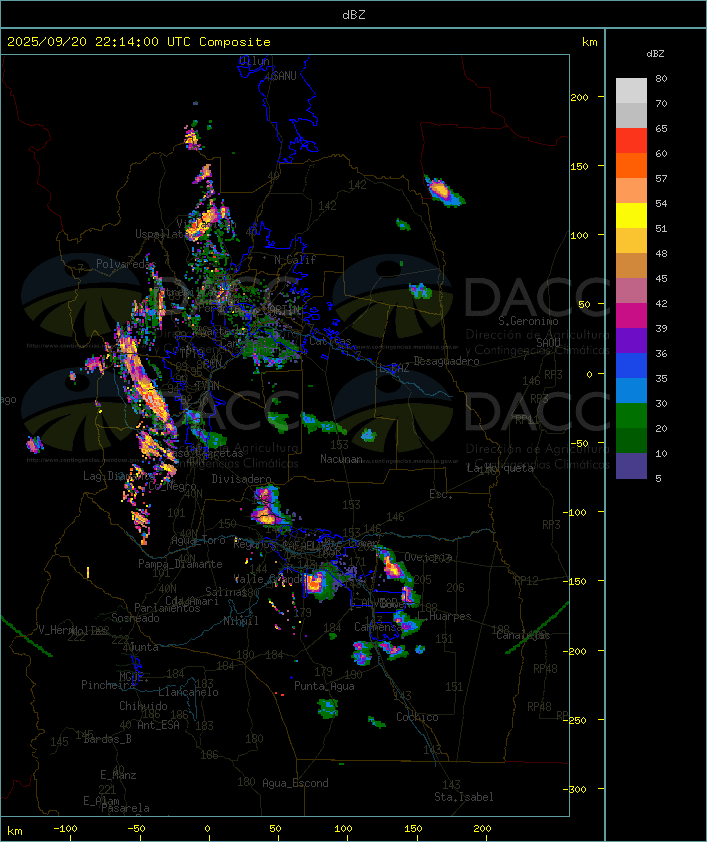Click the Chihuido map label
Image resolution: width=707 pixels, height=842 pixels.
coord(143,706)
